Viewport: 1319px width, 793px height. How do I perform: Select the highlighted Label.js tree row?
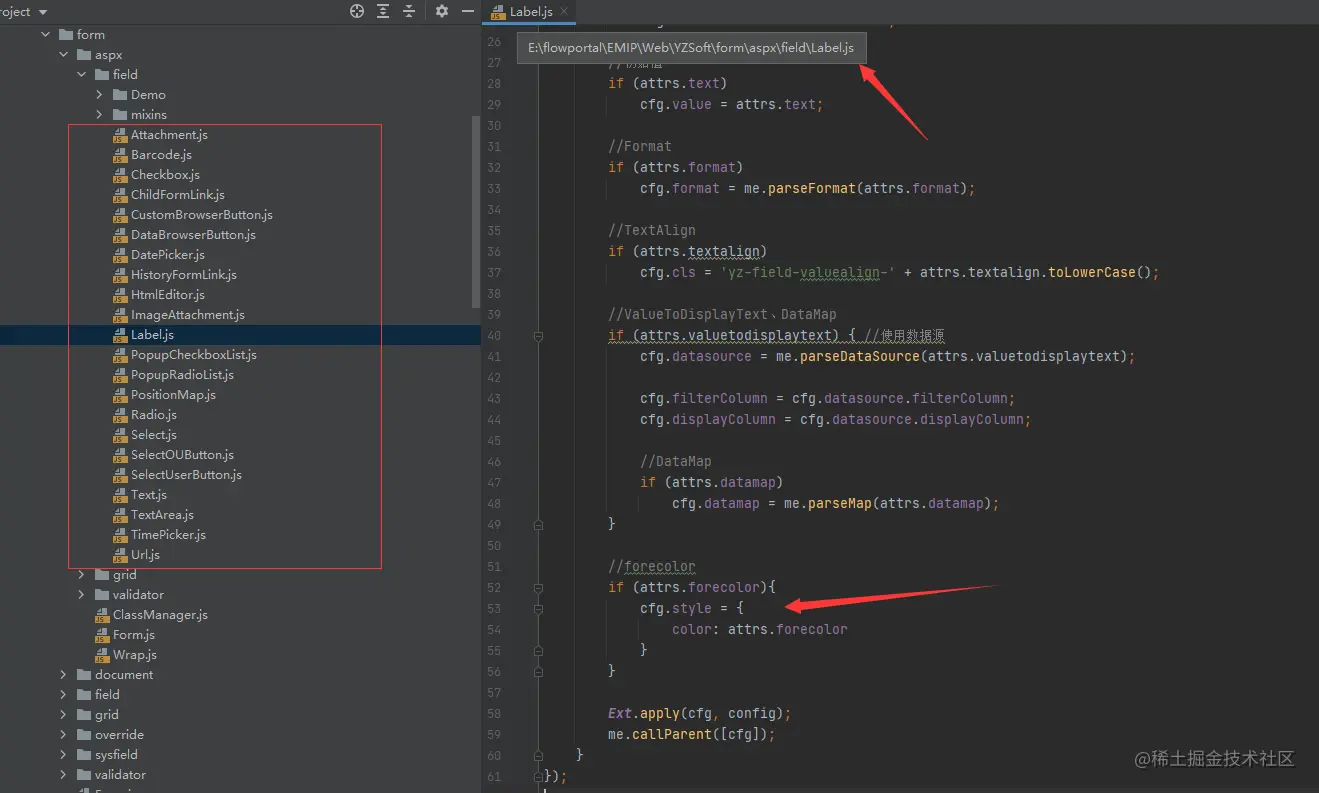pyautogui.click(x=240, y=335)
